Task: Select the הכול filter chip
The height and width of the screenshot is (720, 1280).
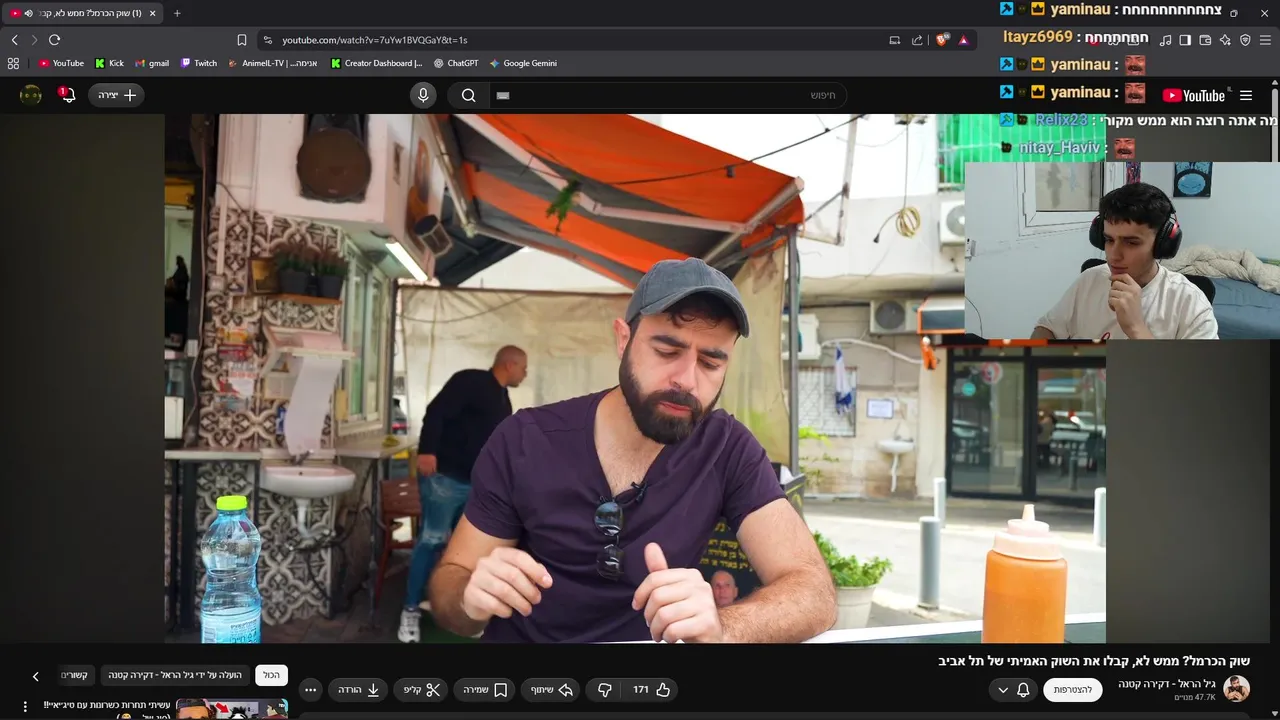Action: click(x=272, y=675)
